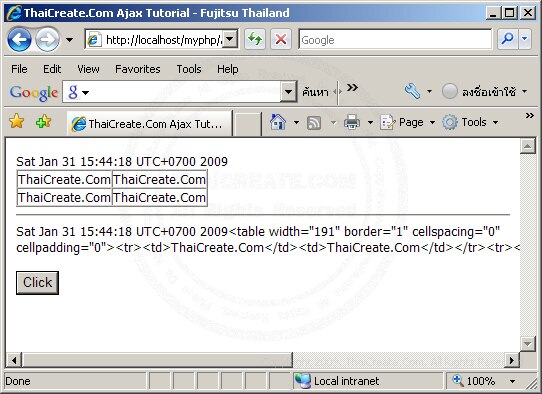Show more Google Toolbar buttons chevron

[352, 87]
